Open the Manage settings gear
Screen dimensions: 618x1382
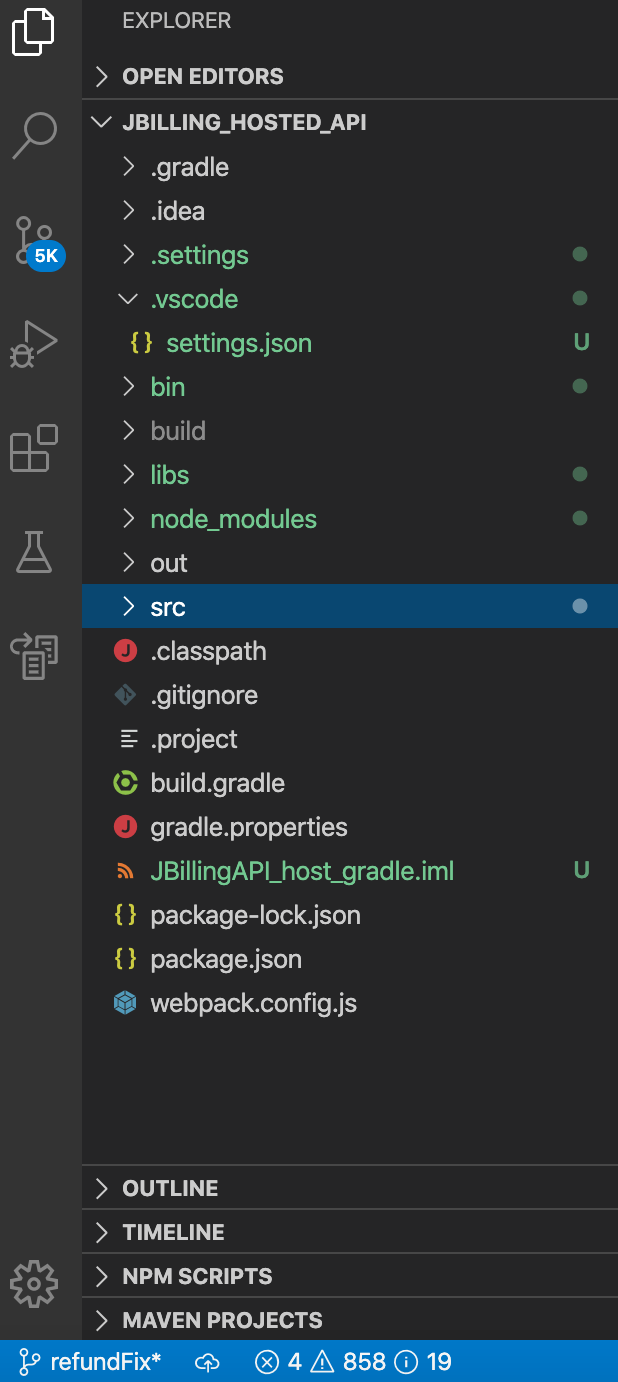click(35, 1284)
